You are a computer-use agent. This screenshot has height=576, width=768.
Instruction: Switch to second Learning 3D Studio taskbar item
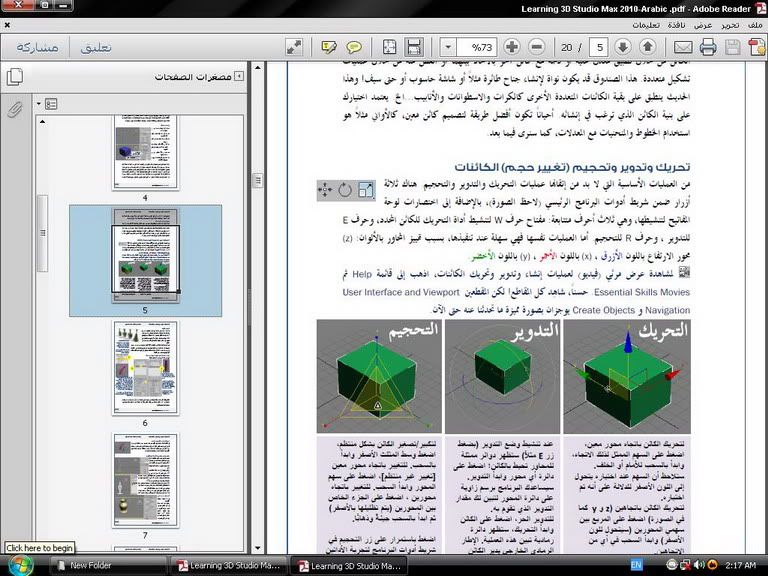tap(351, 565)
